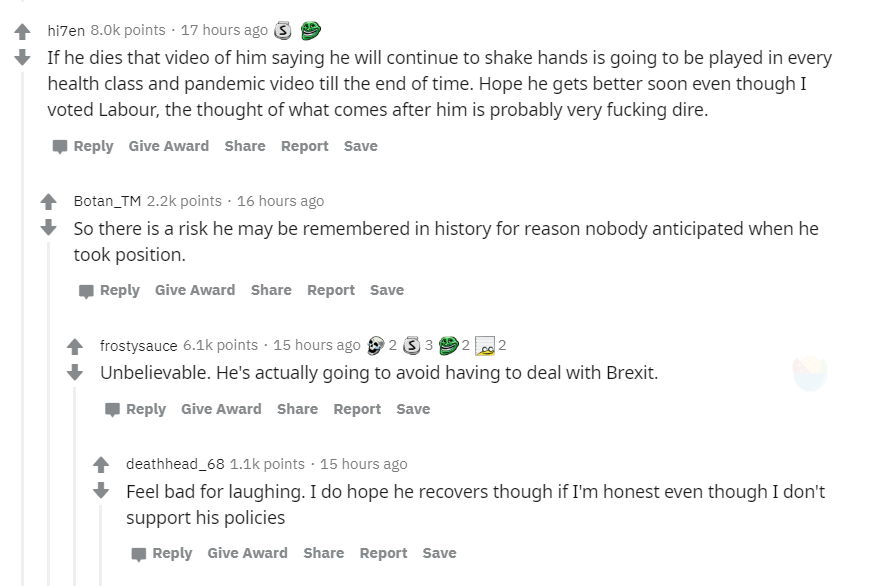Image resolution: width=888 pixels, height=586 pixels.
Task: Reply to hi7en's comment
Action: [83, 146]
